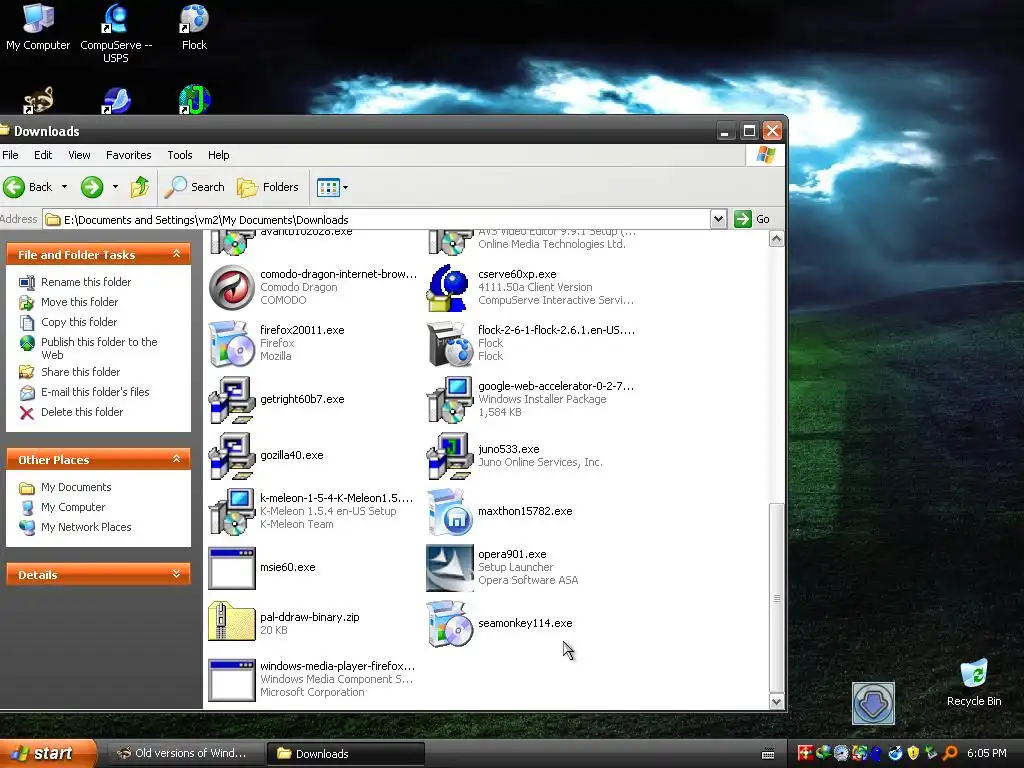Click the Search toolbar button
1024x768 pixels.
click(195, 187)
